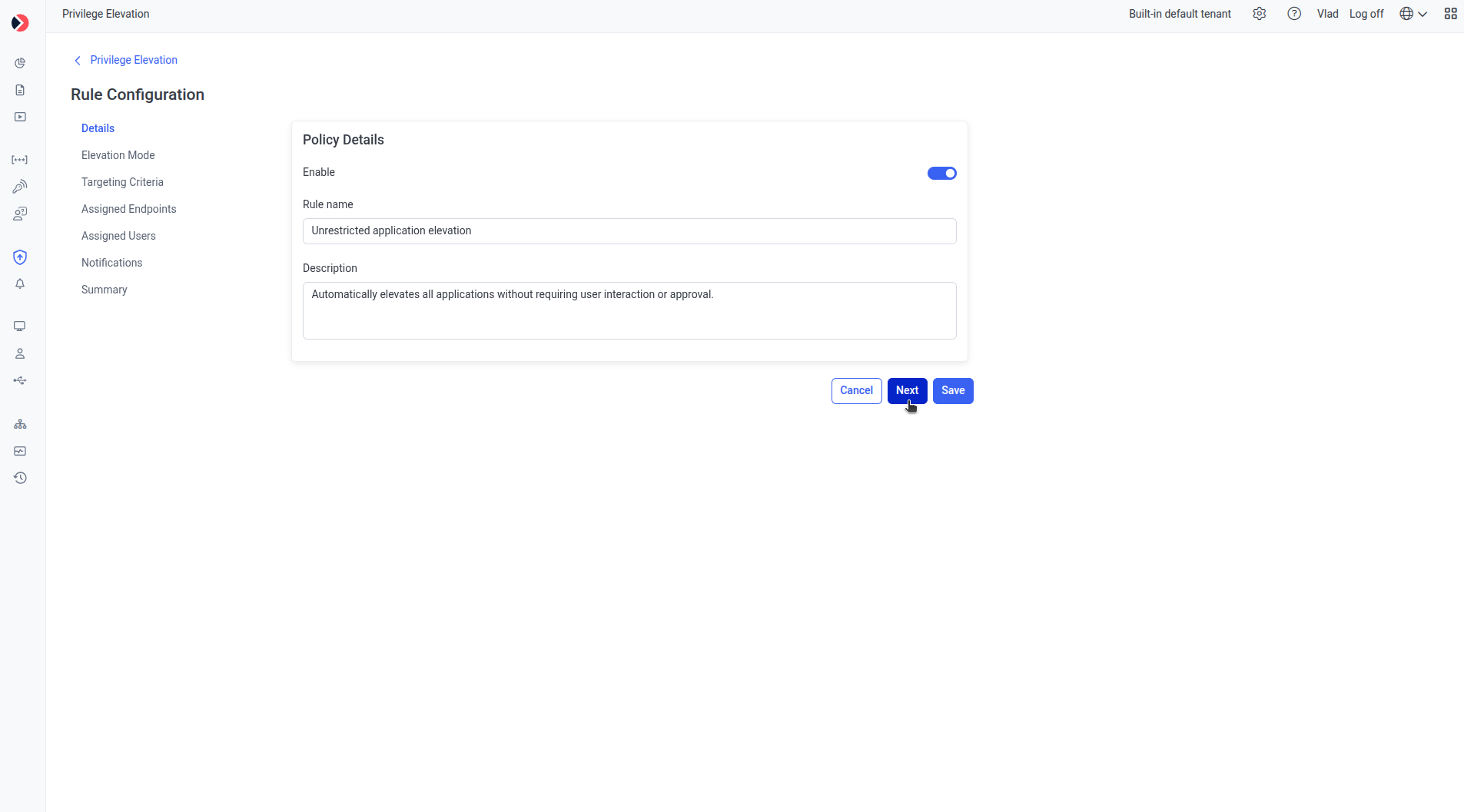This screenshot has width=1464, height=812.
Task: Open the help question mark icon
Action: [x=1294, y=14]
